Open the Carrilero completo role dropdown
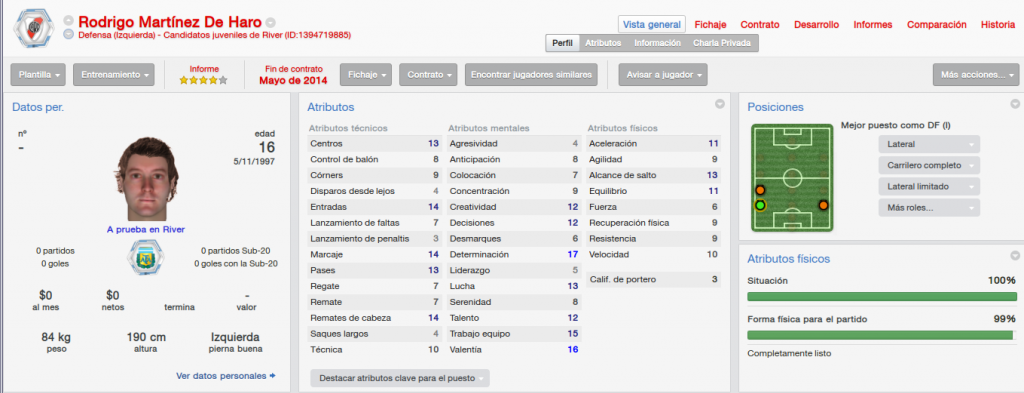The height and width of the screenshot is (393, 1024). coord(929,165)
